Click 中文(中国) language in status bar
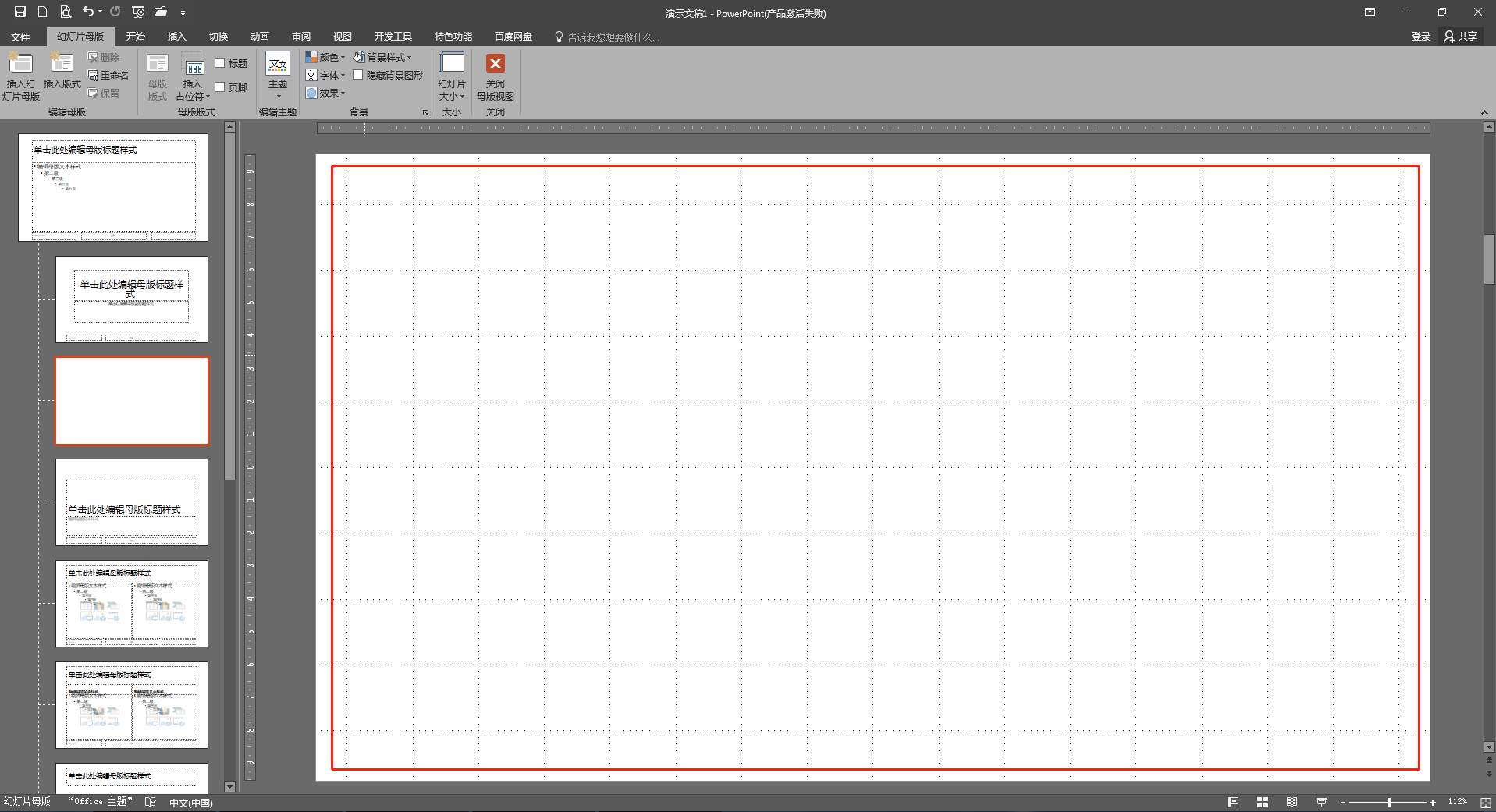The width and height of the screenshot is (1496, 812). pos(191,803)
